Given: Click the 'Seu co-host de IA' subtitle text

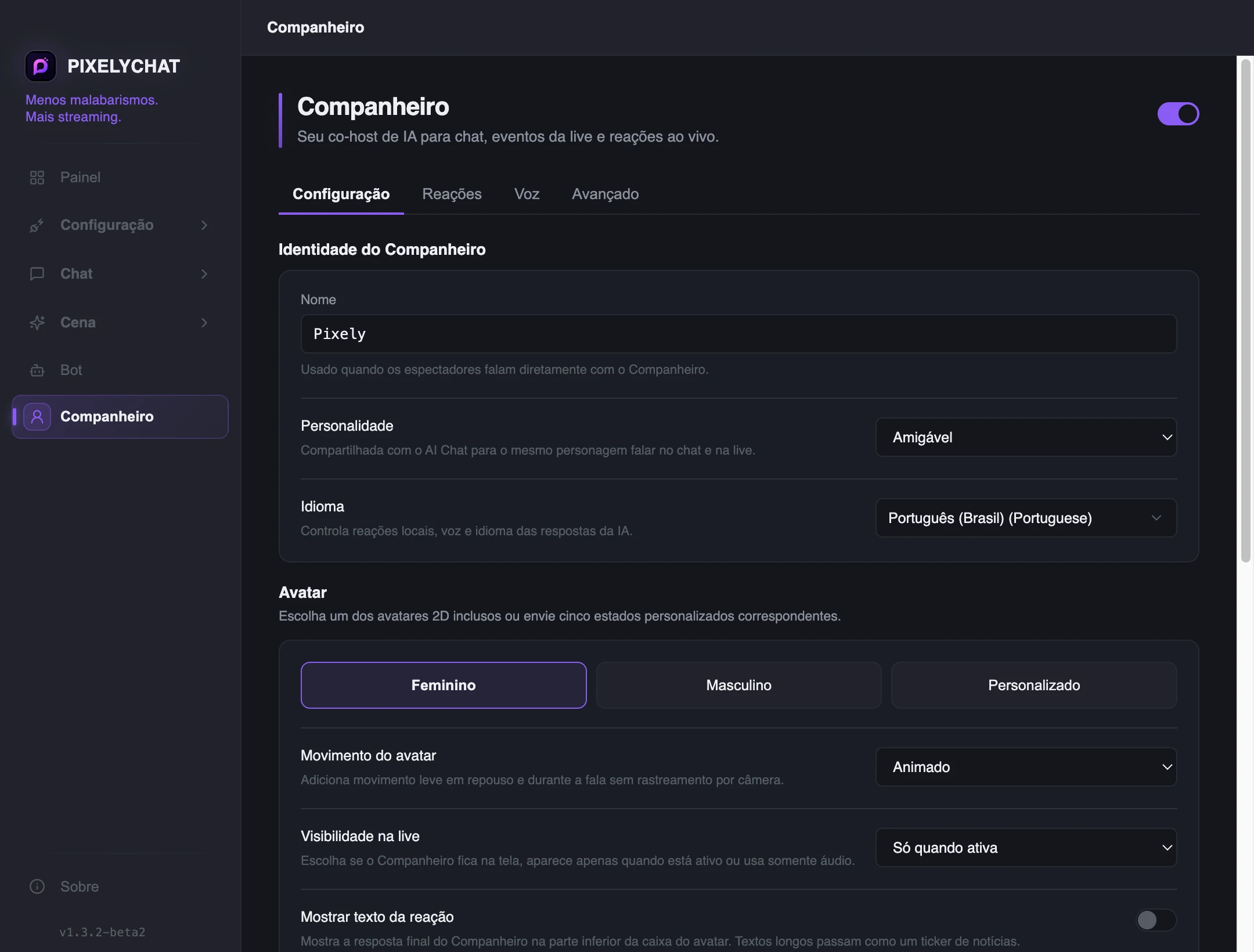Looking at the screenshot, I should pos(508,137).
